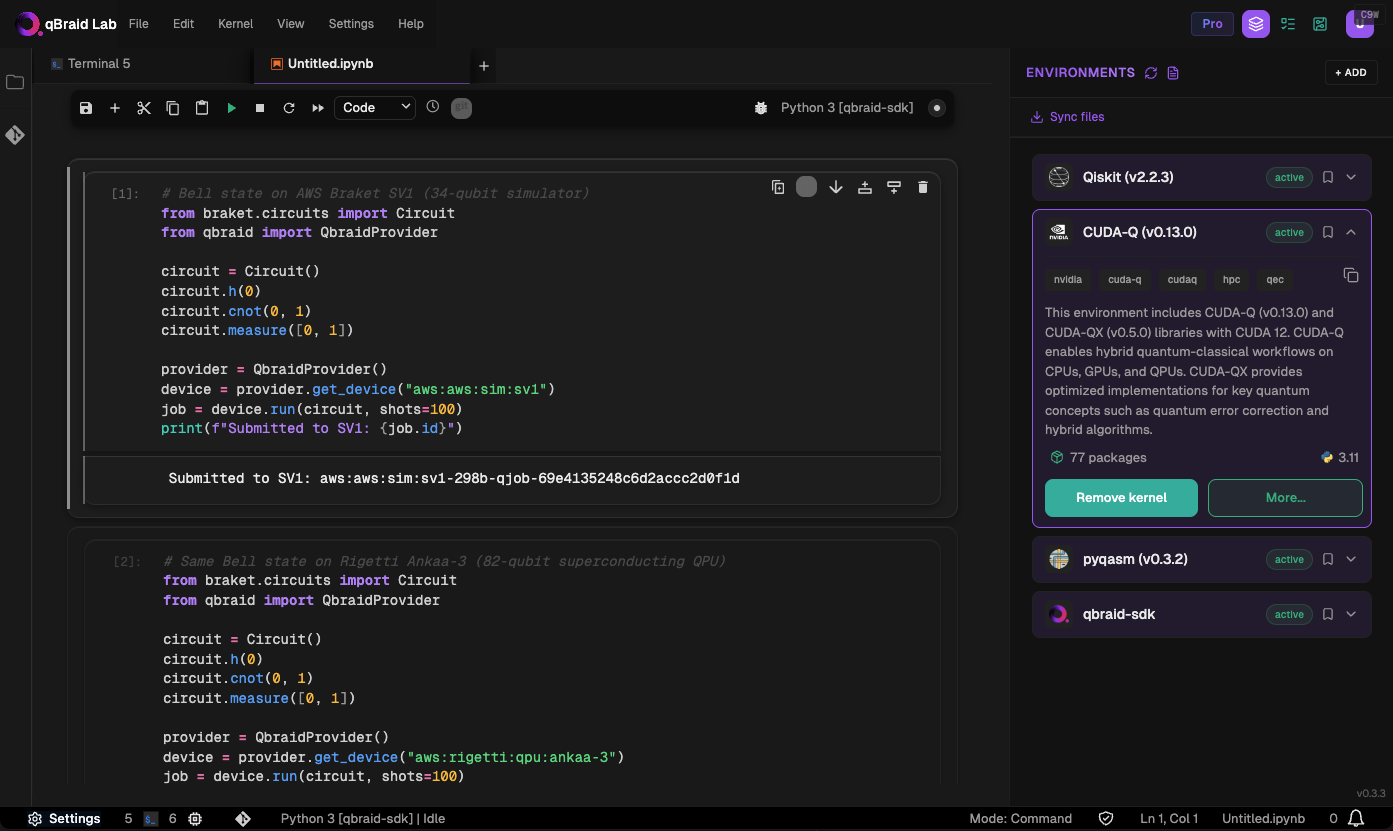Click the shield trust icon in status bar
The height and width of the screenshot is (831, 1393).
[x=1106, y=819]
